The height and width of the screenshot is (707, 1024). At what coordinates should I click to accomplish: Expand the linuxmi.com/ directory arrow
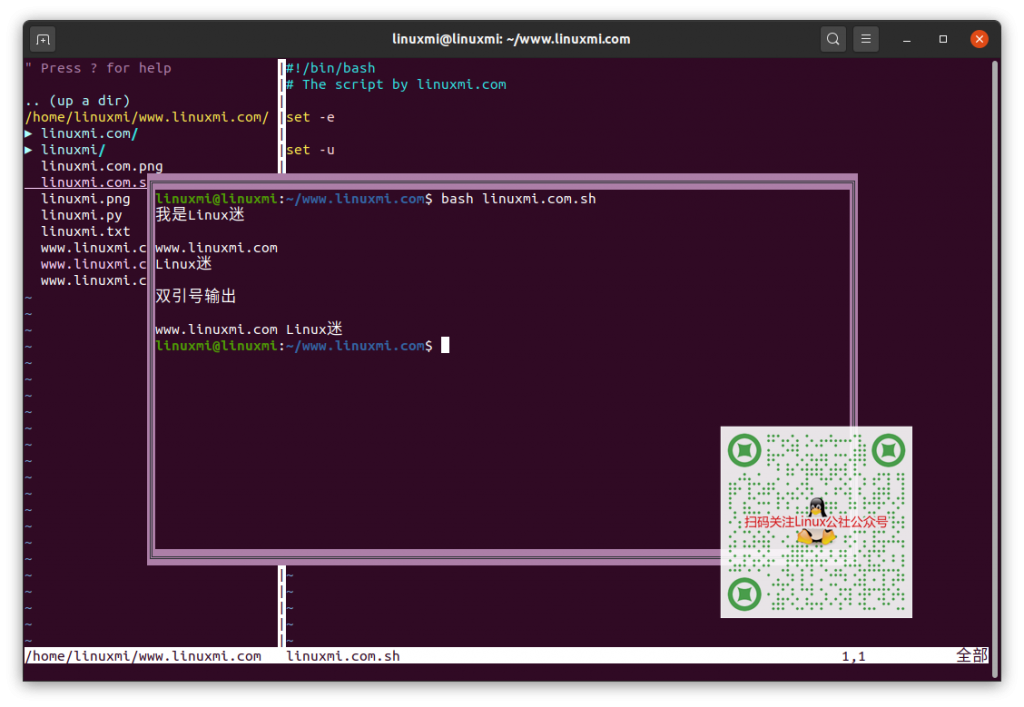pos(29,133)
